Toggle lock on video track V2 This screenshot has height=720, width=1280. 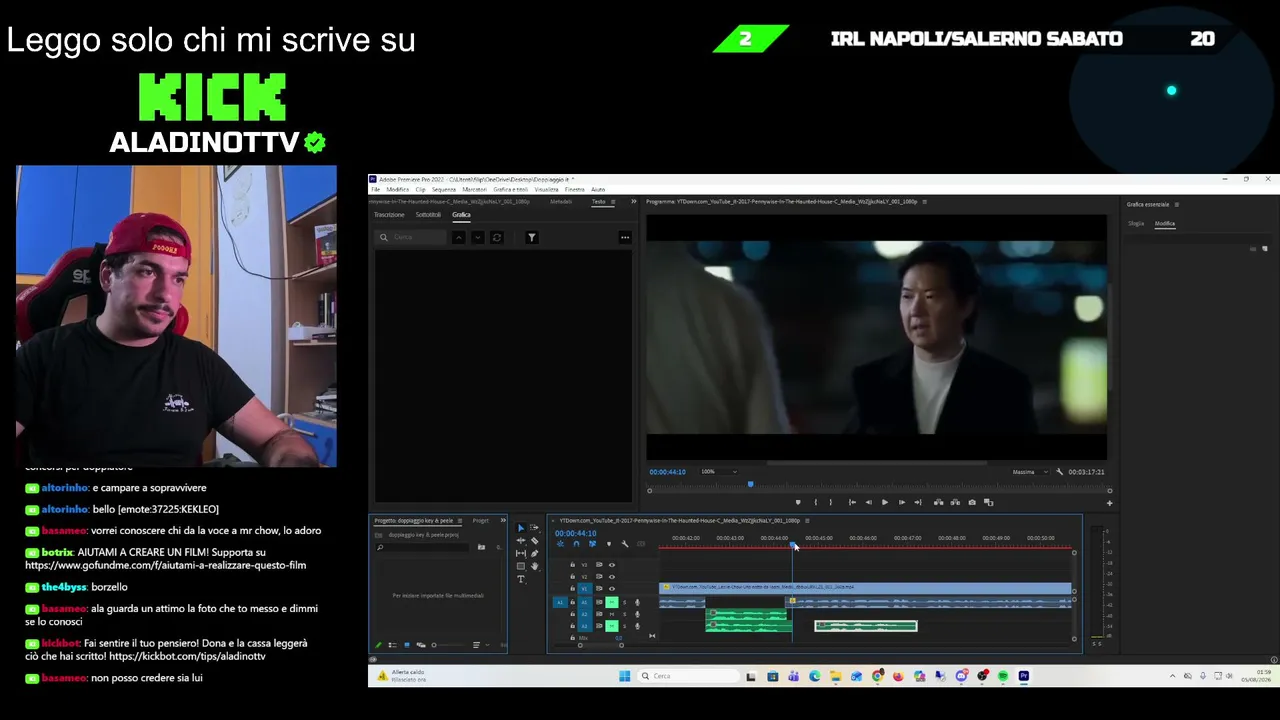tap(572, 577)
